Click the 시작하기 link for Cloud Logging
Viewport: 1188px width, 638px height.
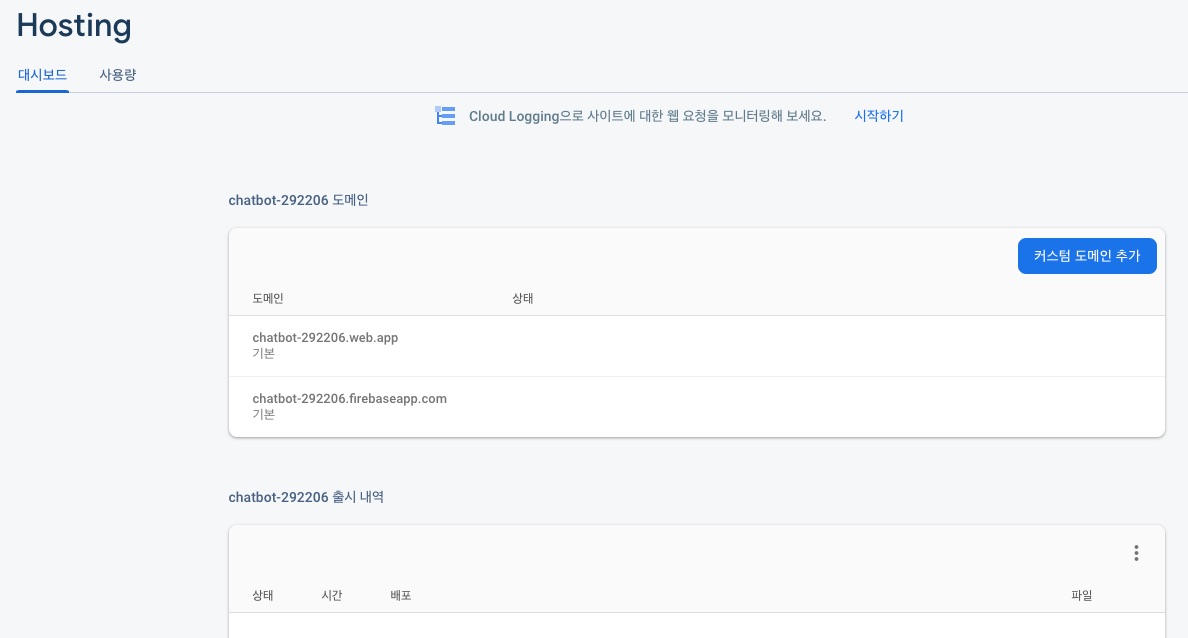[x=878, y=116]
